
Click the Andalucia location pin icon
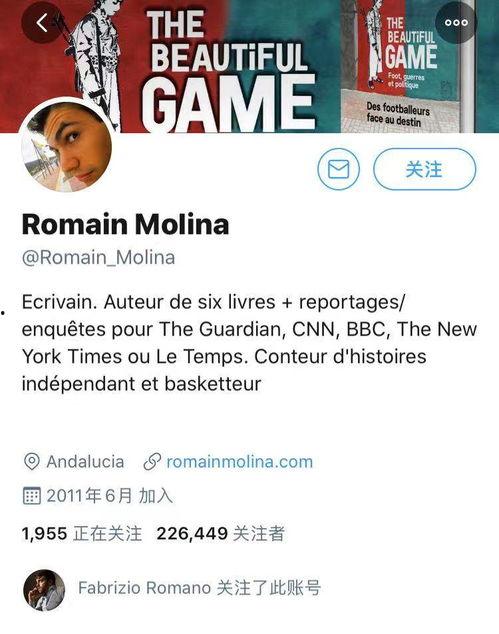tap(32, 461)
